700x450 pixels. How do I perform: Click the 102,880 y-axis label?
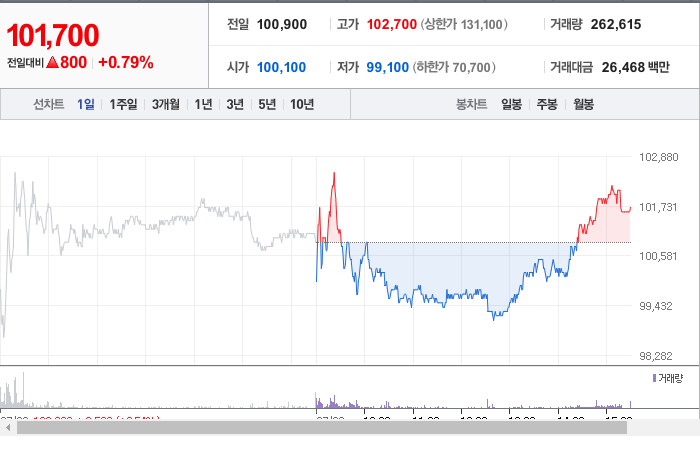tap(658, 157)
